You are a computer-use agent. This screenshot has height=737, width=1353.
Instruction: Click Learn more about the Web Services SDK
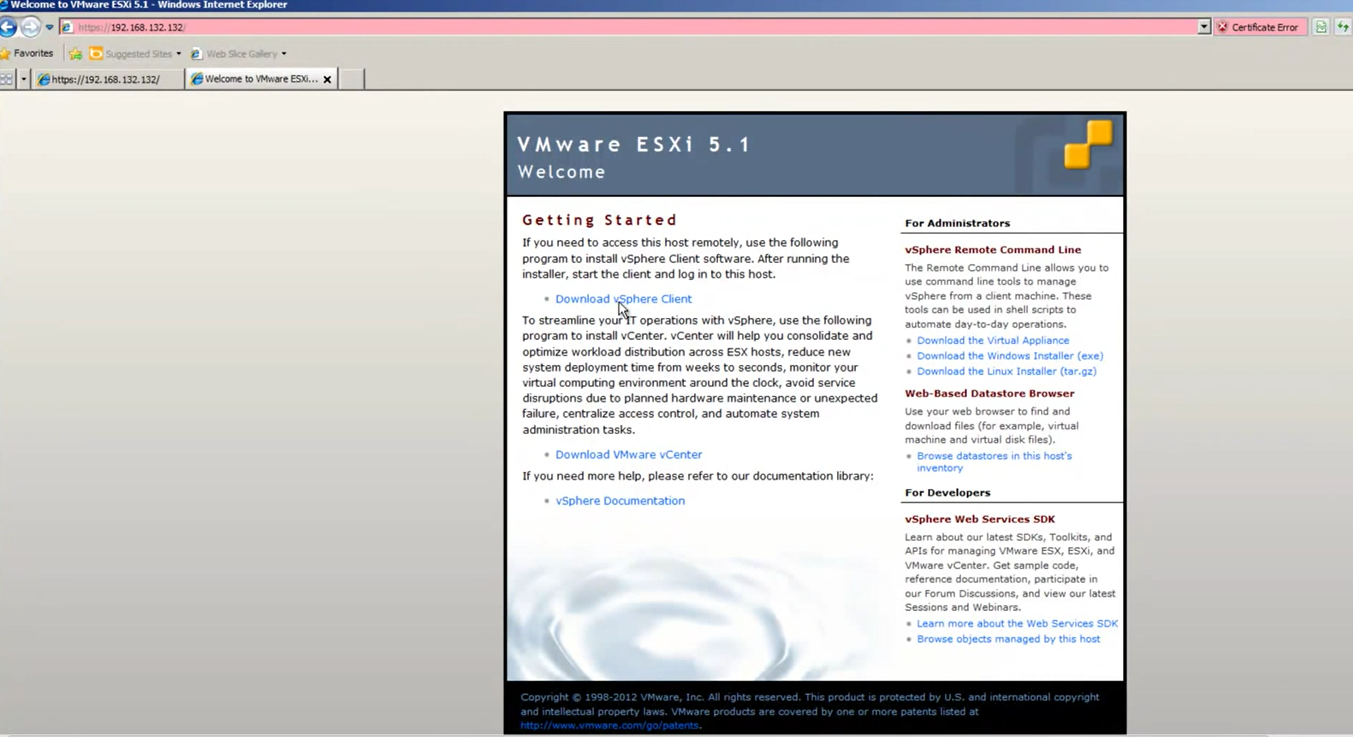click(1017, 624)
